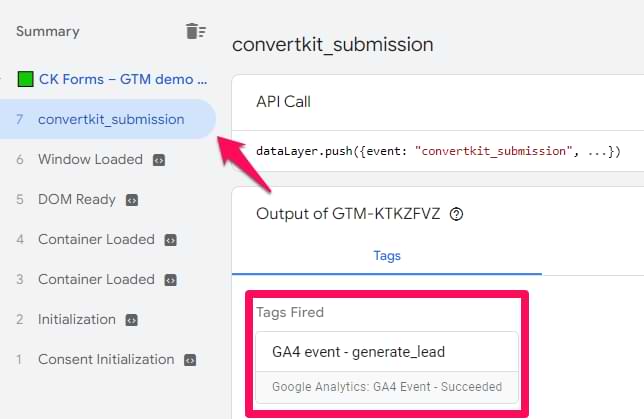Open the DOM Ready event

(x=76, y=199)
